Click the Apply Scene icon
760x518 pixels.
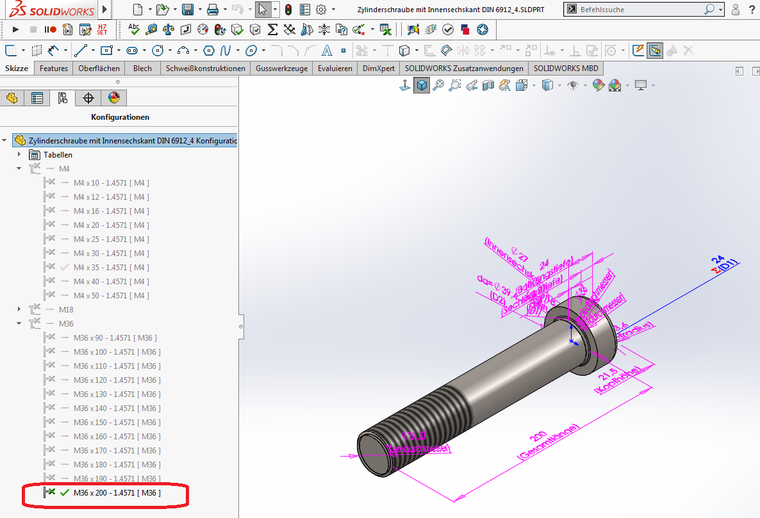tap(615, 86)
